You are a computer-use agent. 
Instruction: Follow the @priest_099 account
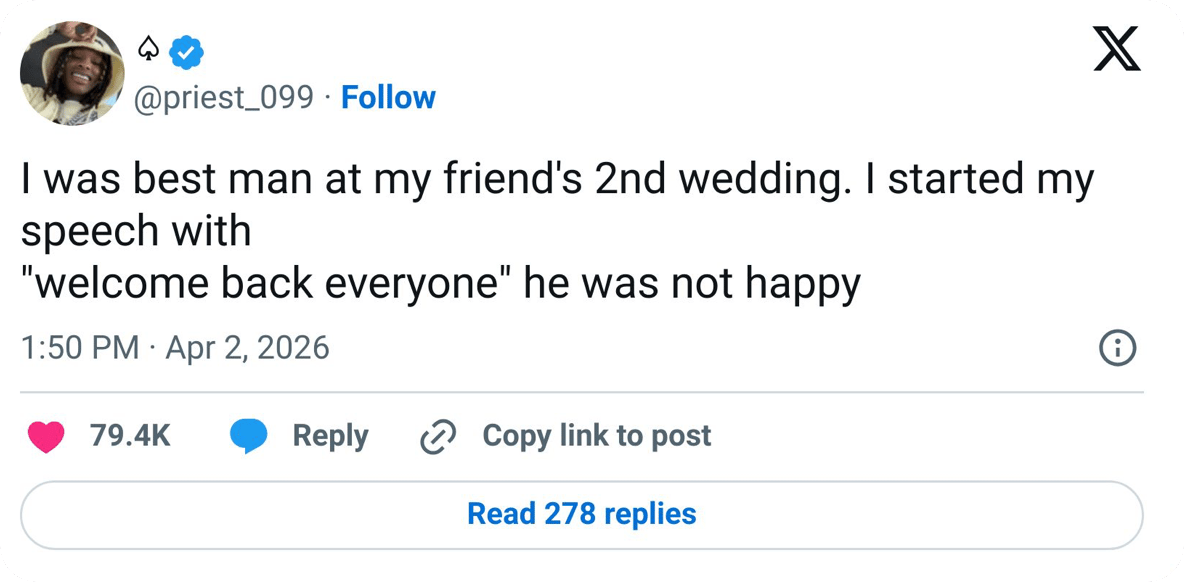pos(388,98)
